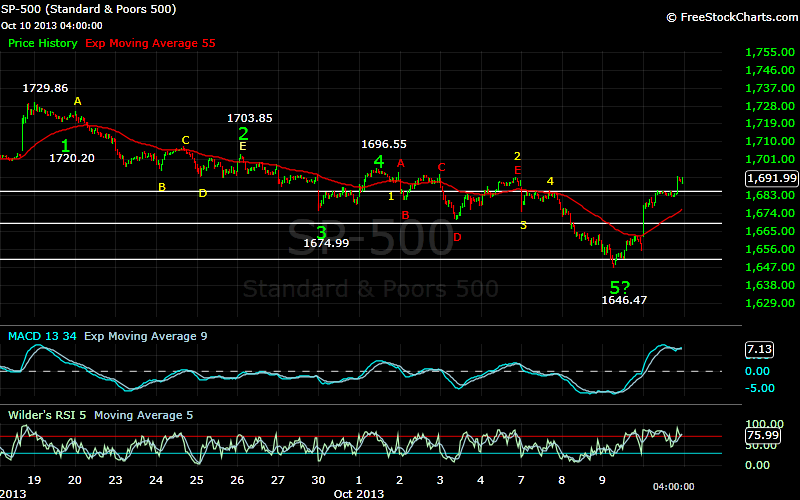Click the 1,755.00 price axis value

pyautogui.click(x=770, y=52)
